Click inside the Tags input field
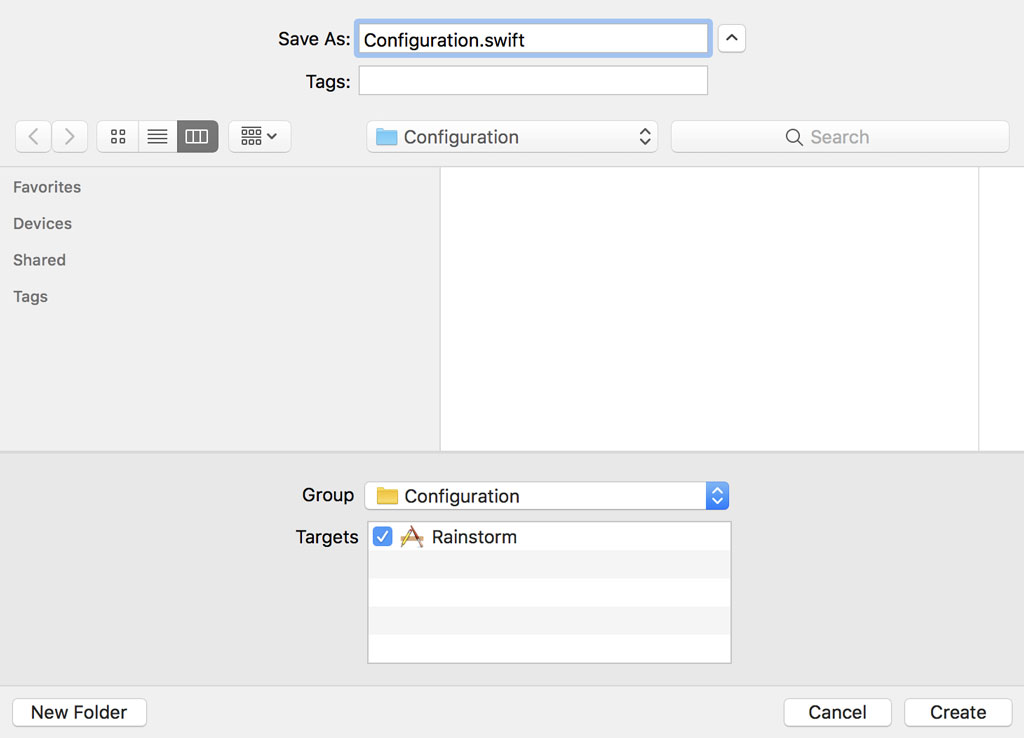The image size is (1024, 738). 532,81
